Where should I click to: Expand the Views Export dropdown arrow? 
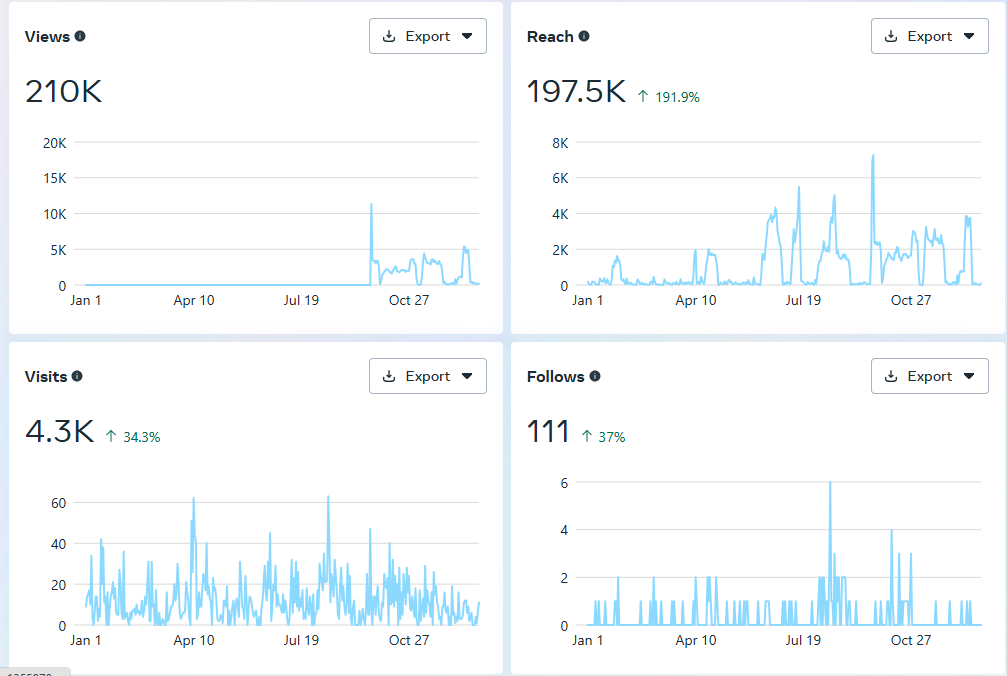468,37
